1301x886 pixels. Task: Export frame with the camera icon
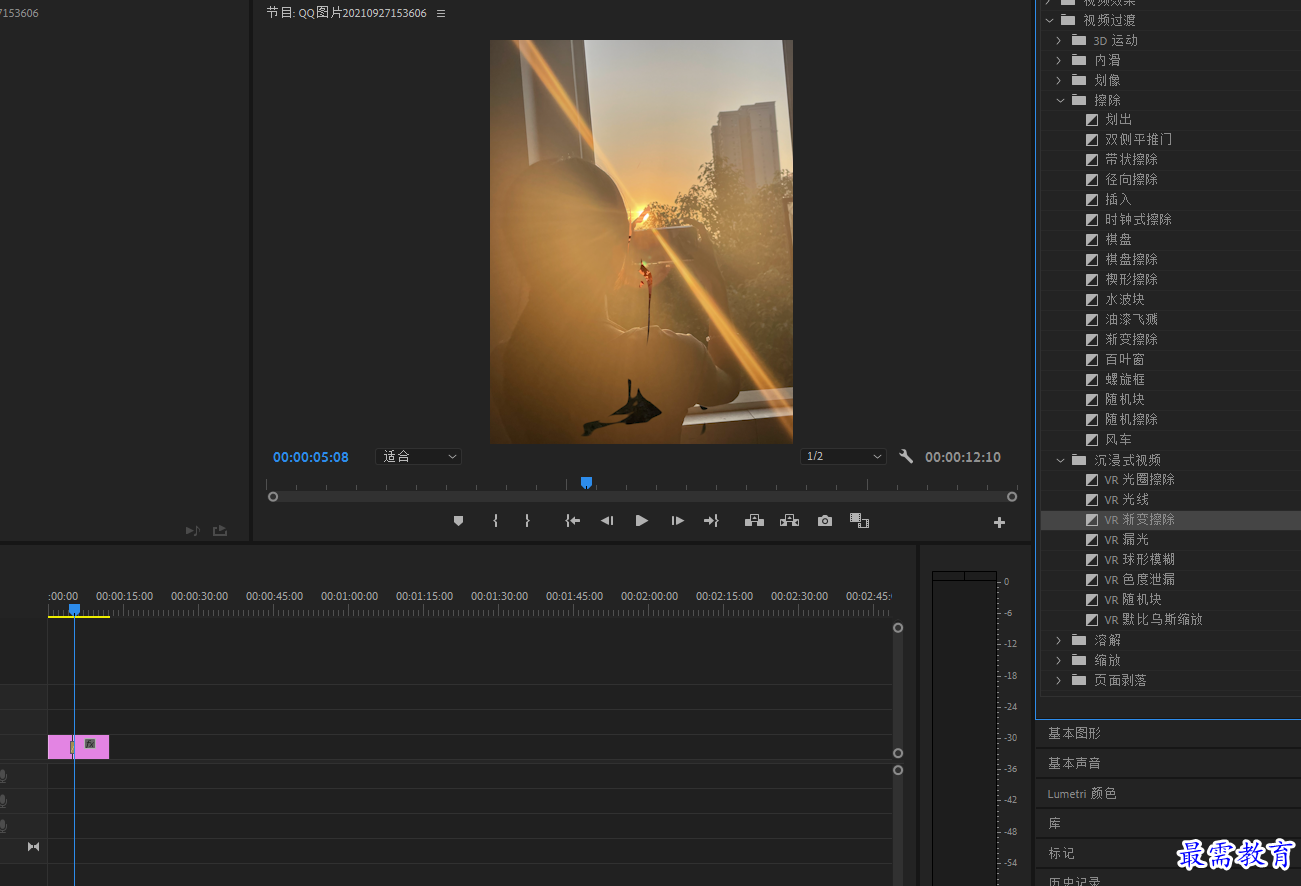824,521
